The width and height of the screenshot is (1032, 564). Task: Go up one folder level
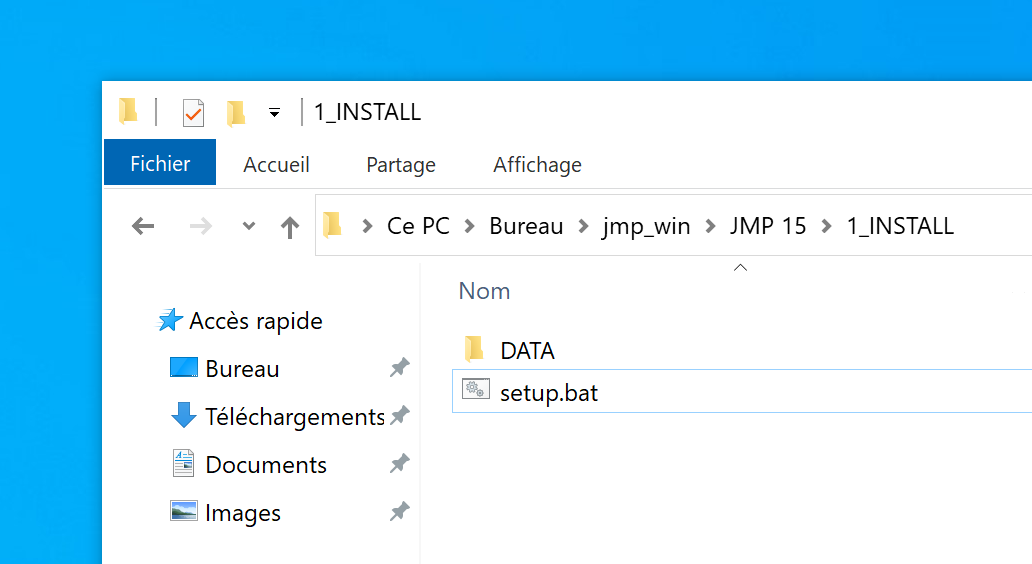(290, 227)
